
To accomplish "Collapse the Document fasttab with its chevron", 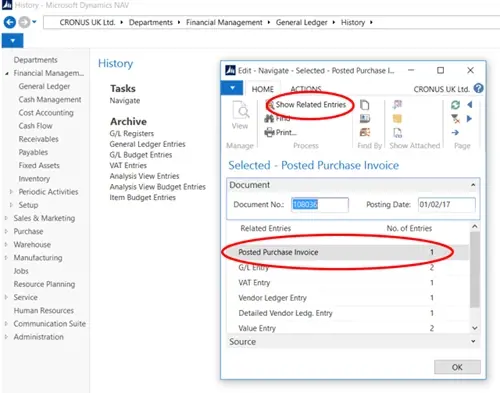I will 473,185.
